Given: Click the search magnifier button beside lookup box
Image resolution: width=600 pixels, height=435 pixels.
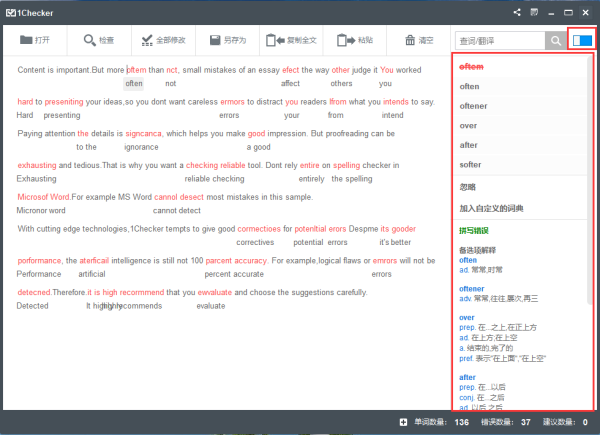Looking at the screenshot, I should (555, 40).
